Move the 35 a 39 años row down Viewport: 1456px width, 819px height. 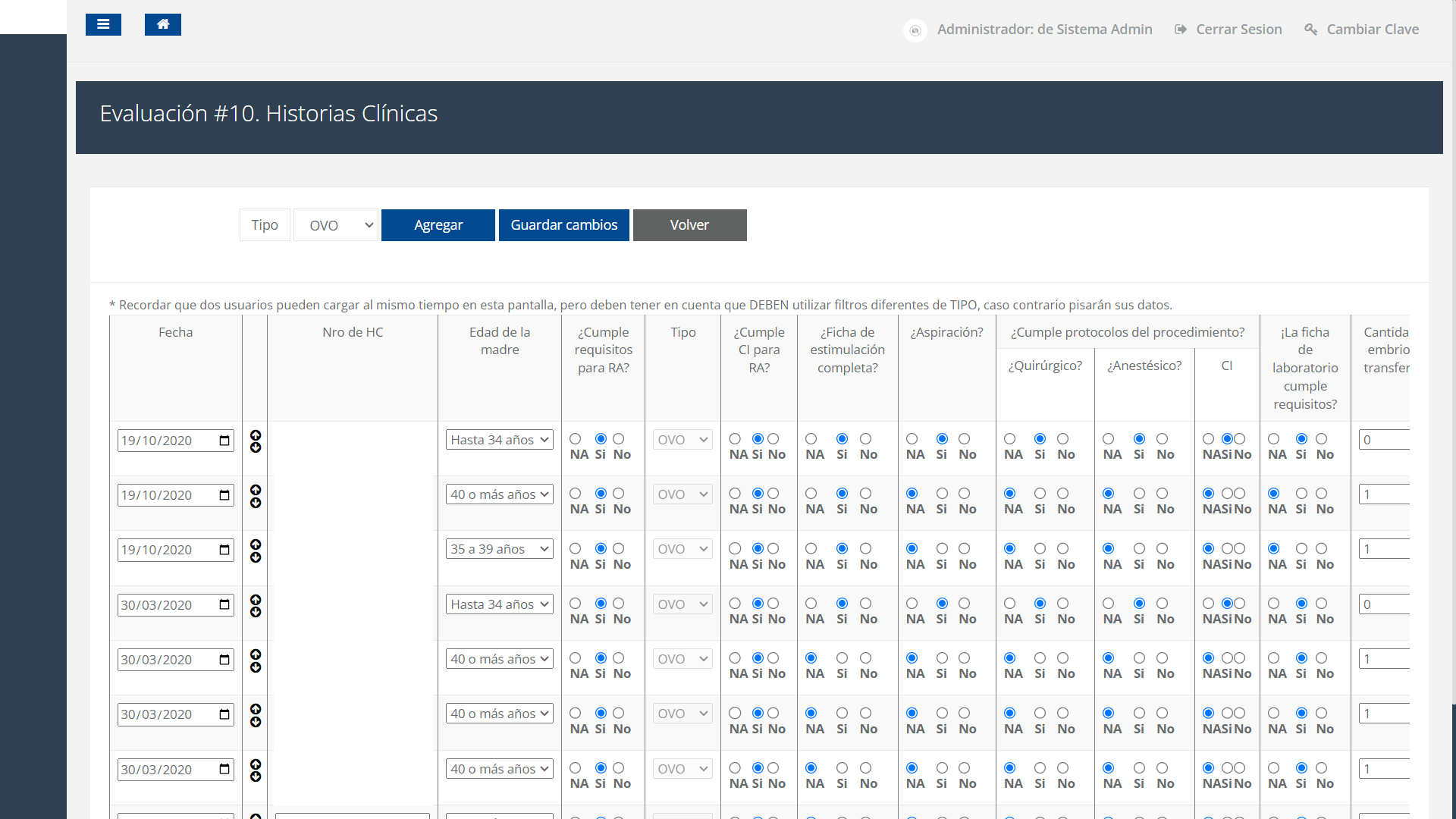point(256,557)
